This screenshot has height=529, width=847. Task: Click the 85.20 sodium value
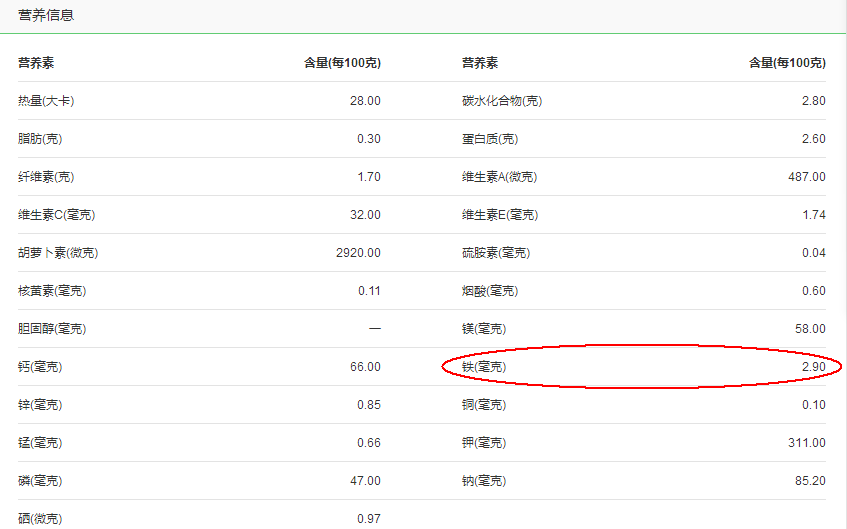tap(810, 480)
